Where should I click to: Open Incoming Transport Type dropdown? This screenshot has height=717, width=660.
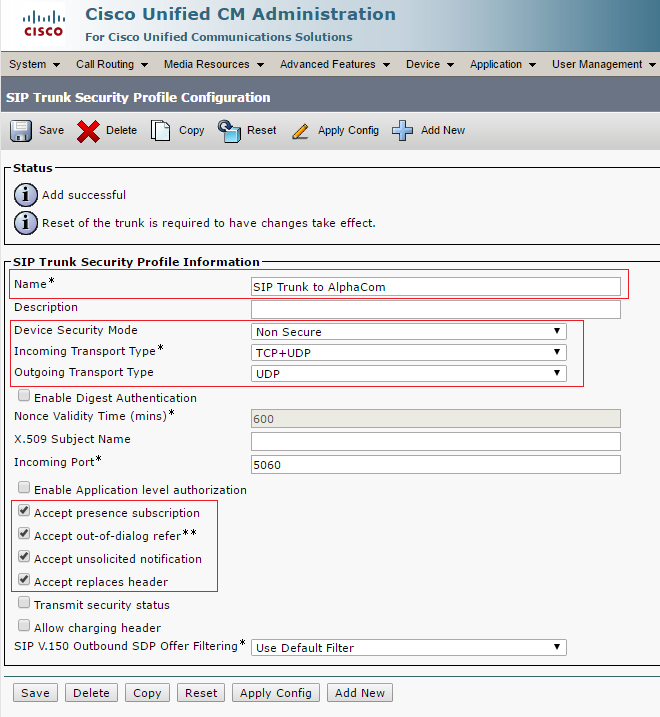408,353
